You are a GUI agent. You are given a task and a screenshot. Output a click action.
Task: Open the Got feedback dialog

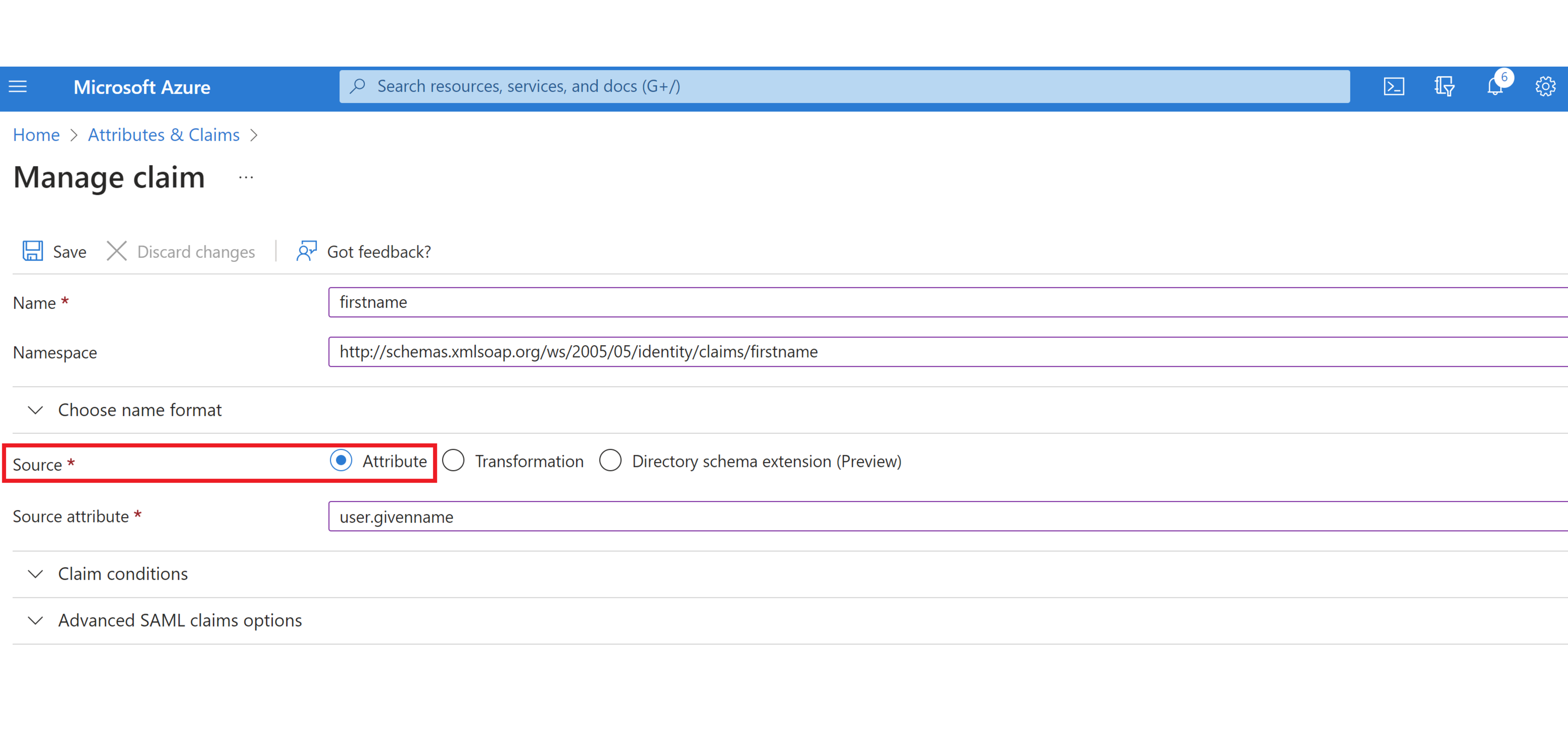(x=364, y=251)
